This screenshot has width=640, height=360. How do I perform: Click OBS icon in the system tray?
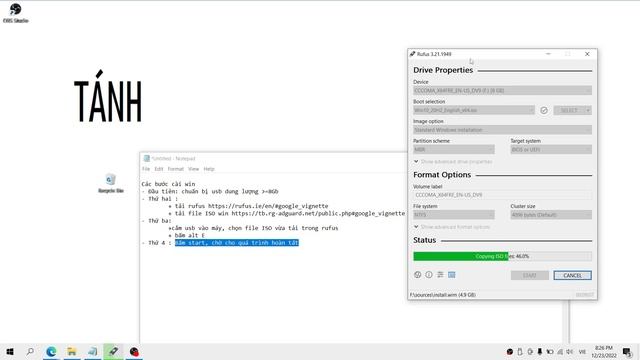[x=510, y=351]
